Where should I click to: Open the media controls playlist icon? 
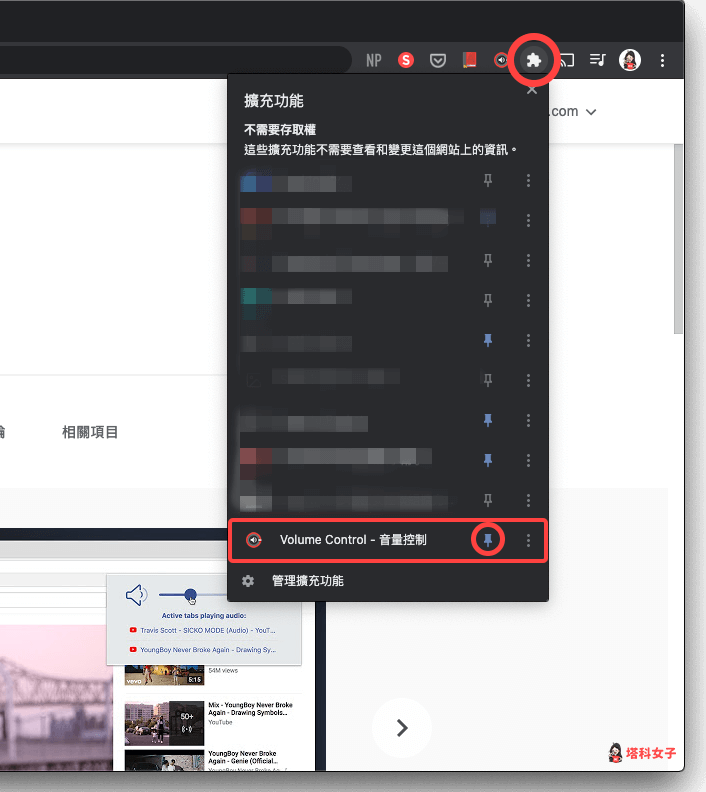(598, 60)
